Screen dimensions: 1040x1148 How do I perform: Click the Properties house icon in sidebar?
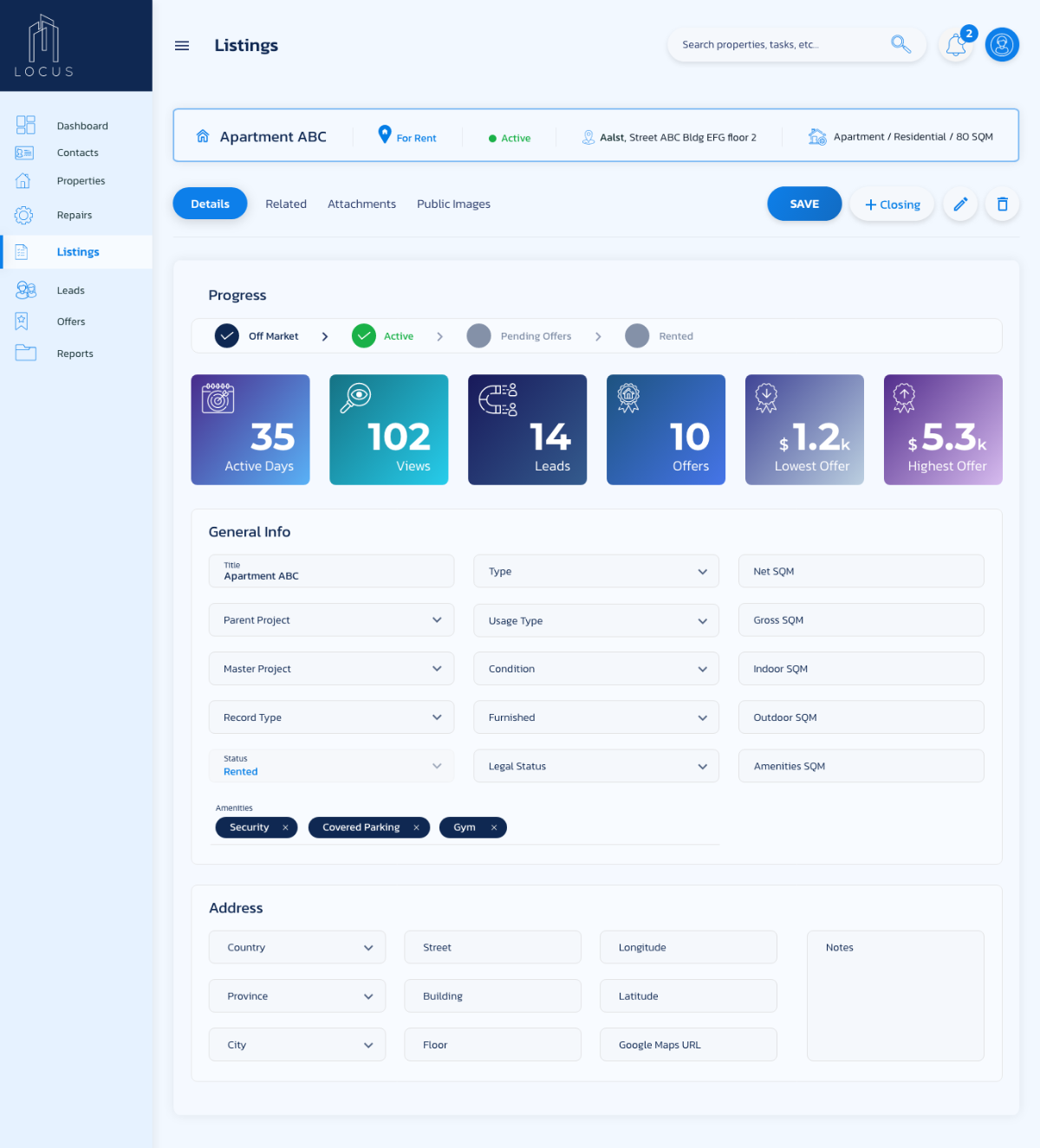click(23, 181)
